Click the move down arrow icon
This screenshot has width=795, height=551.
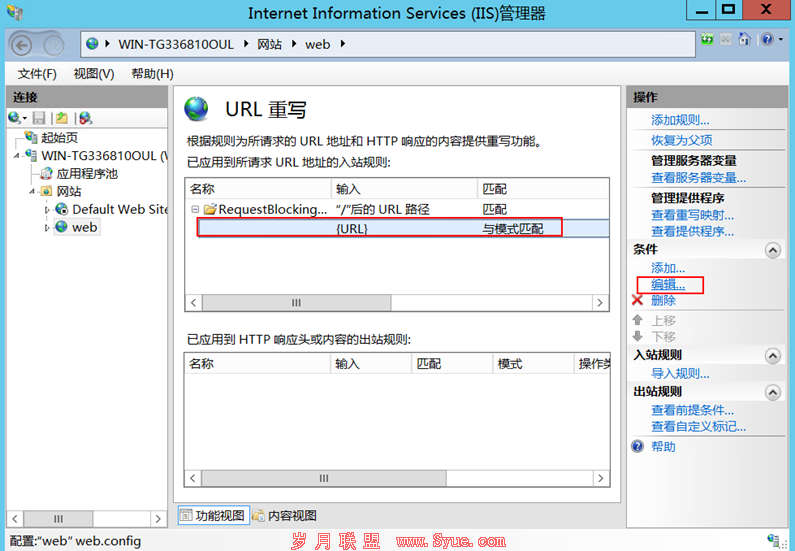[637, 336]
